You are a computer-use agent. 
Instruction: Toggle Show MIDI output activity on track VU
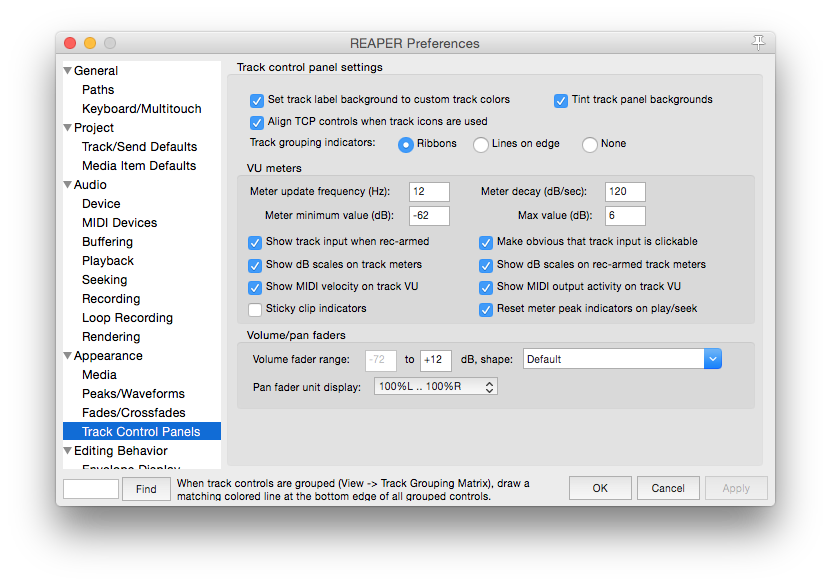coord(486,287)
